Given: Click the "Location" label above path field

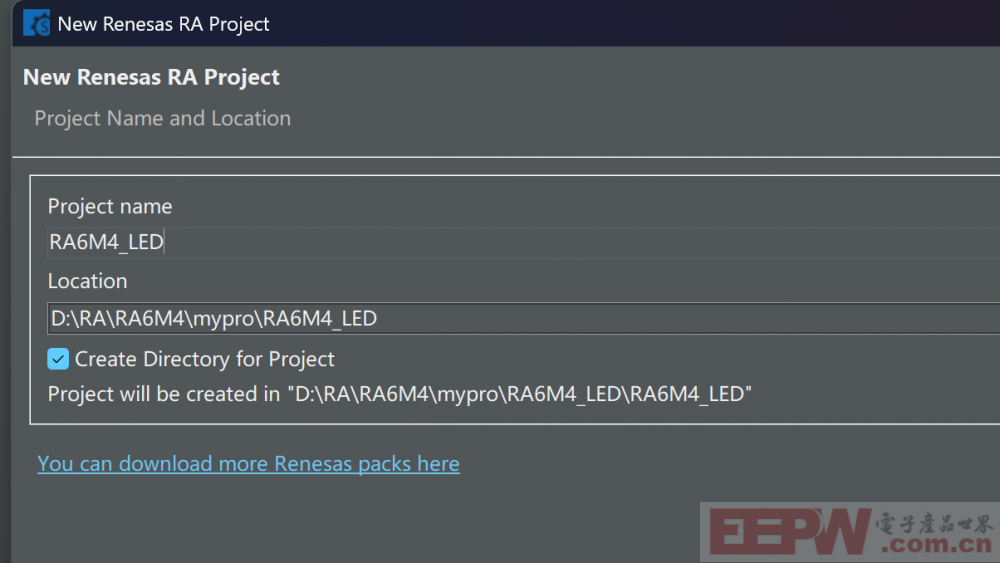Looking at the screenshot, I should [x=87, y=281].
